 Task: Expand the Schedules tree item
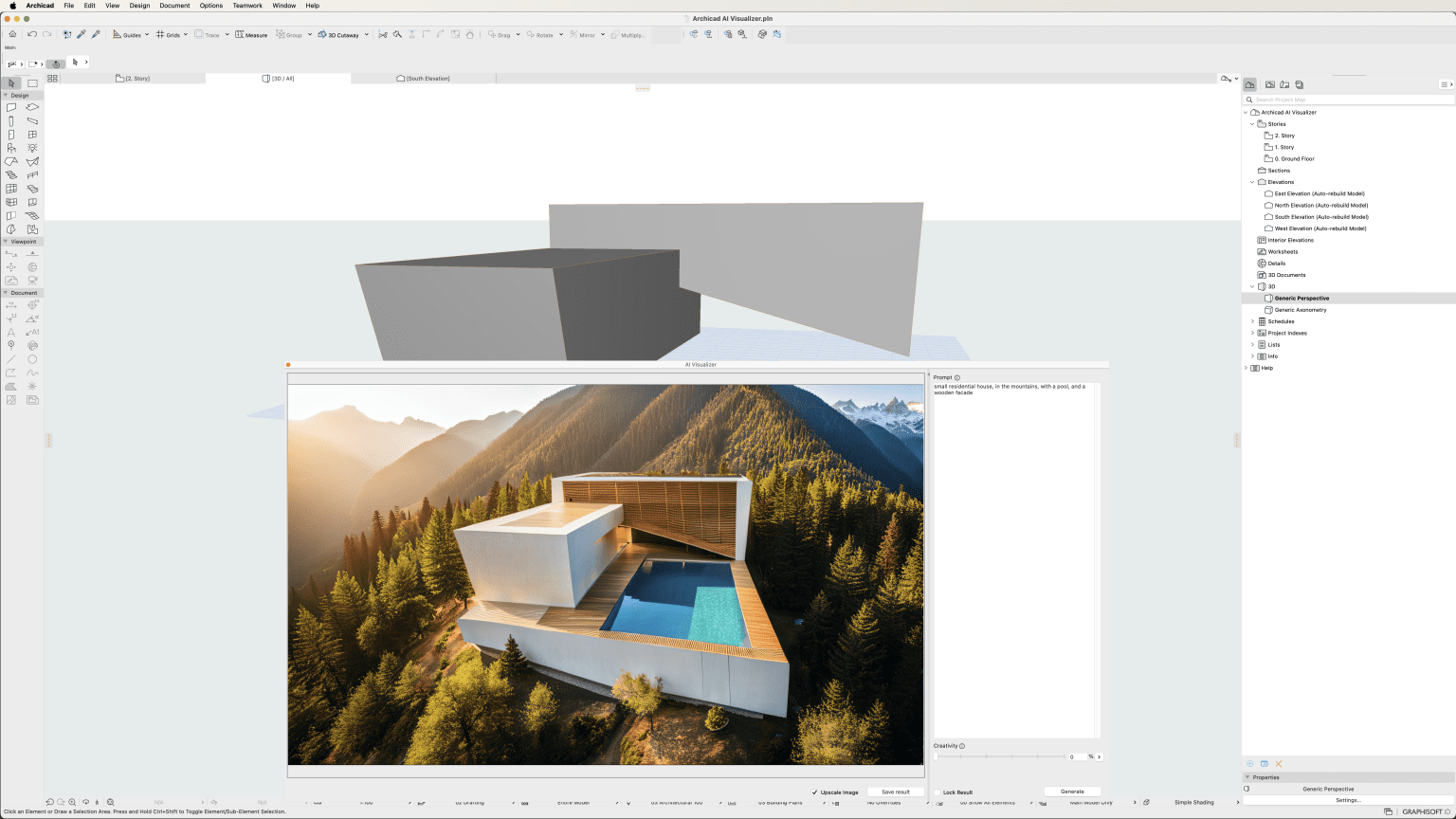coord(1252,321)
